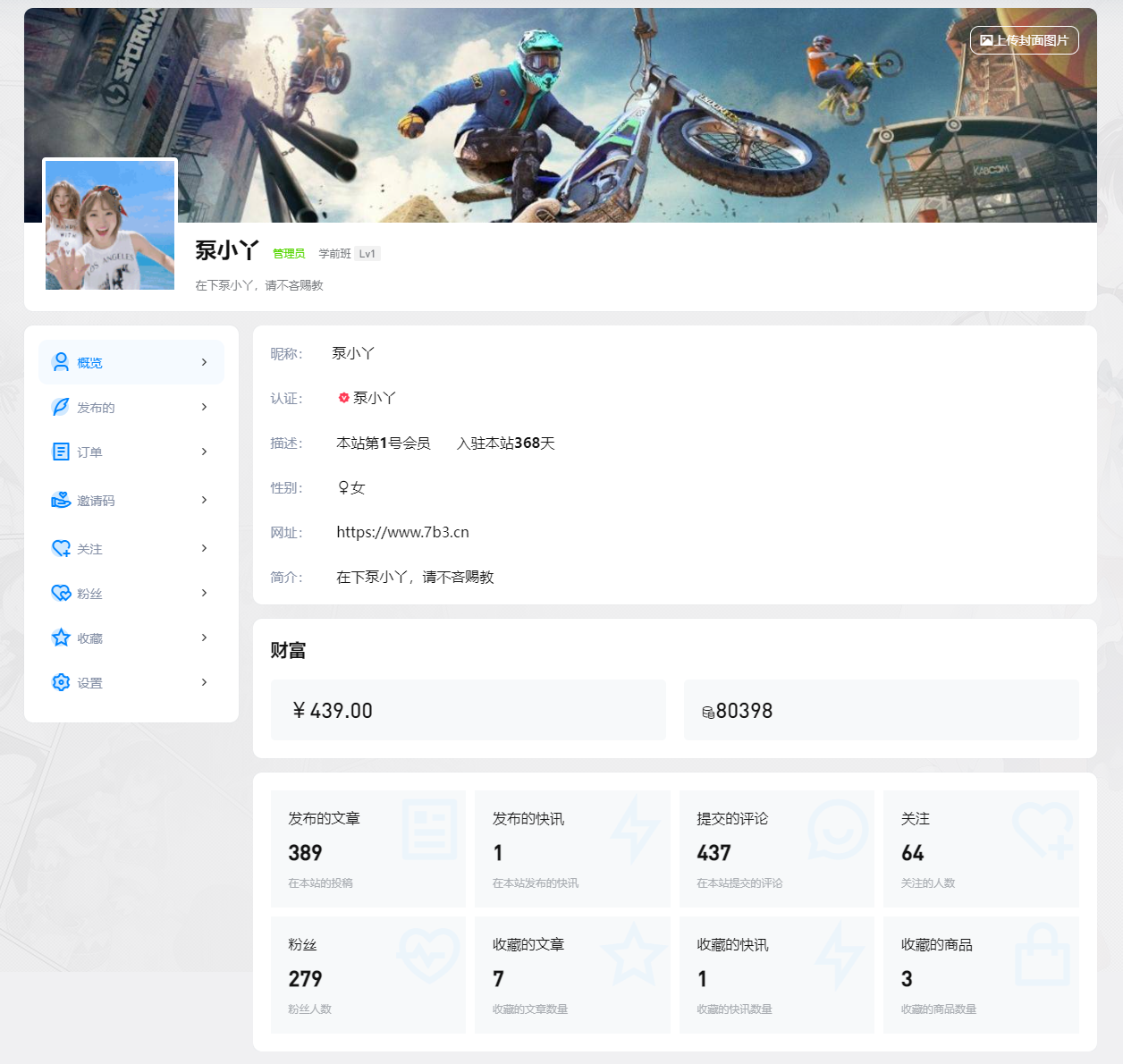Expand the 粉丝 sidebar chevron arrow
Viewport: 1123px width, 1064px height.
tap(204, 593)
